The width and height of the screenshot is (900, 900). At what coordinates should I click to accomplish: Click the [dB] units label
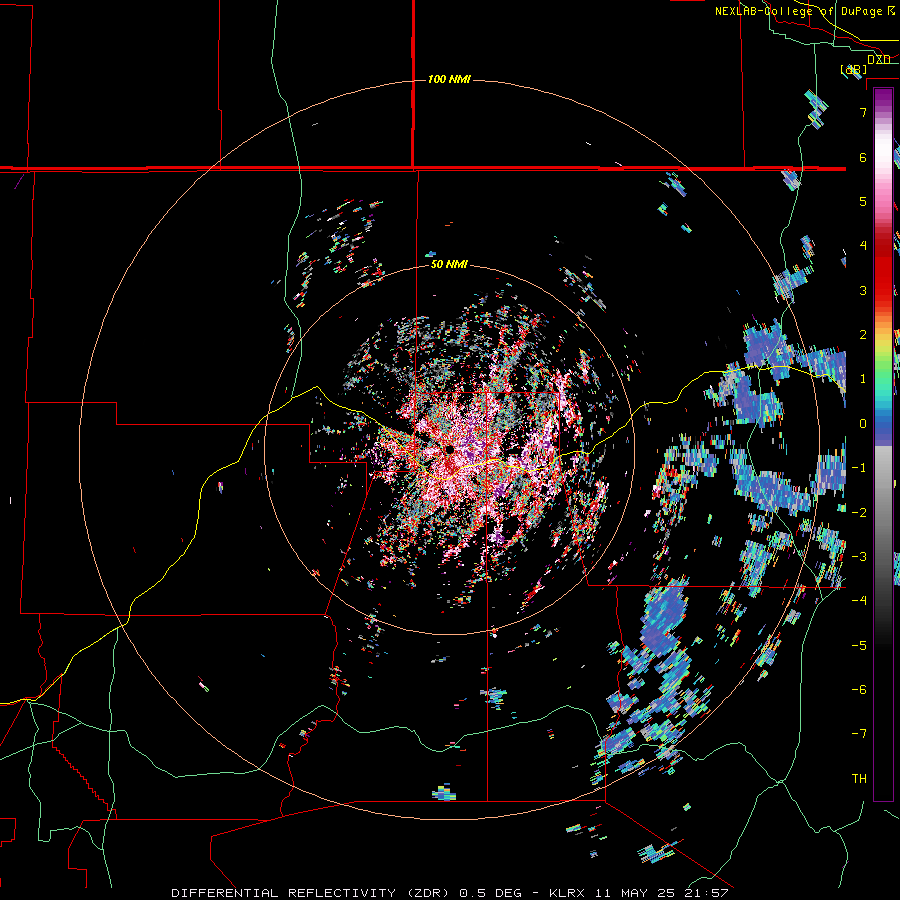click(x=854, y=70)
